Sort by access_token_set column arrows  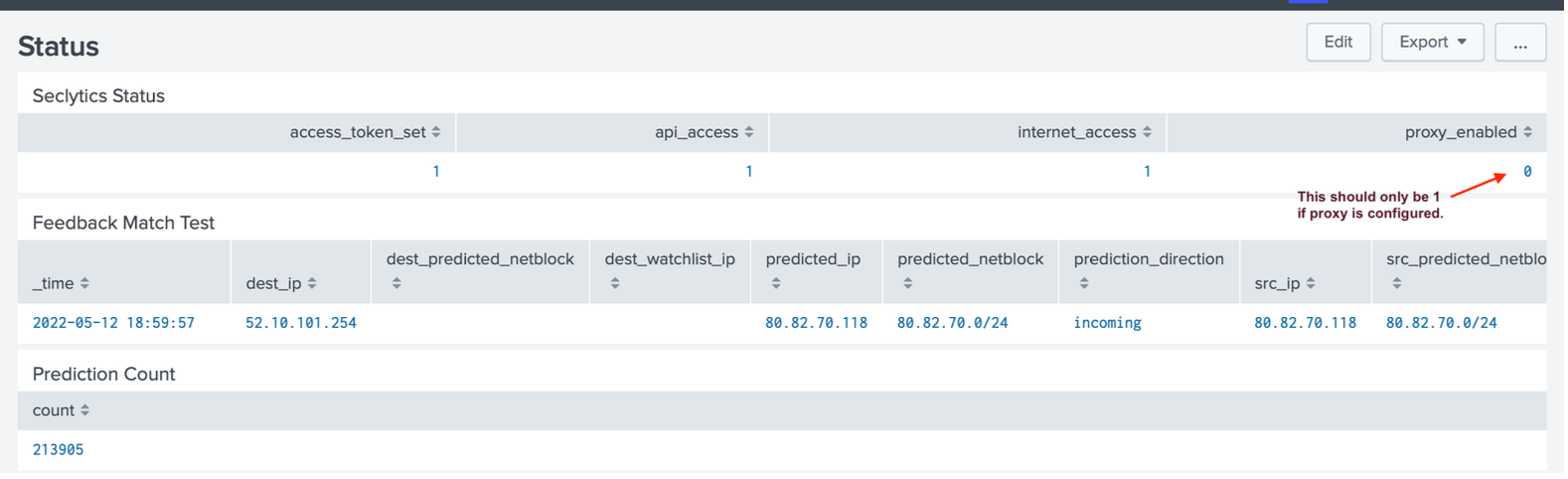coord(436,132)
